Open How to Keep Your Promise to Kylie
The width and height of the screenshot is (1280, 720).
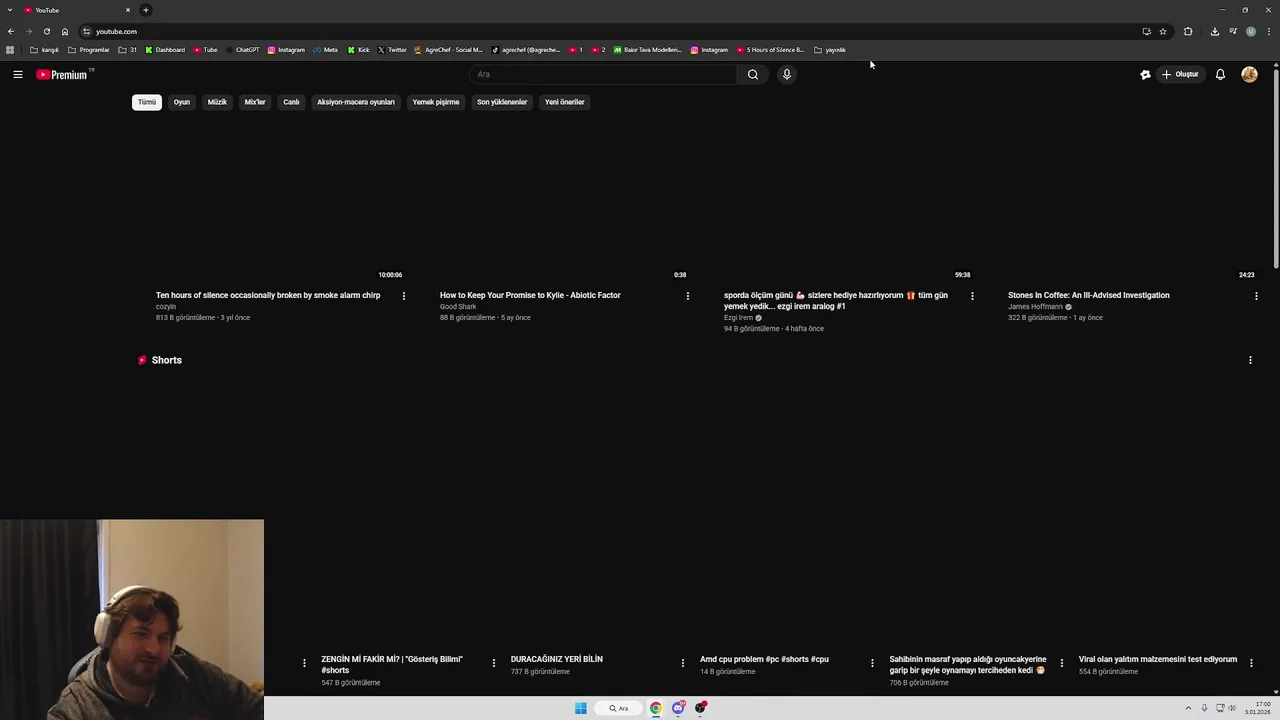530,295
